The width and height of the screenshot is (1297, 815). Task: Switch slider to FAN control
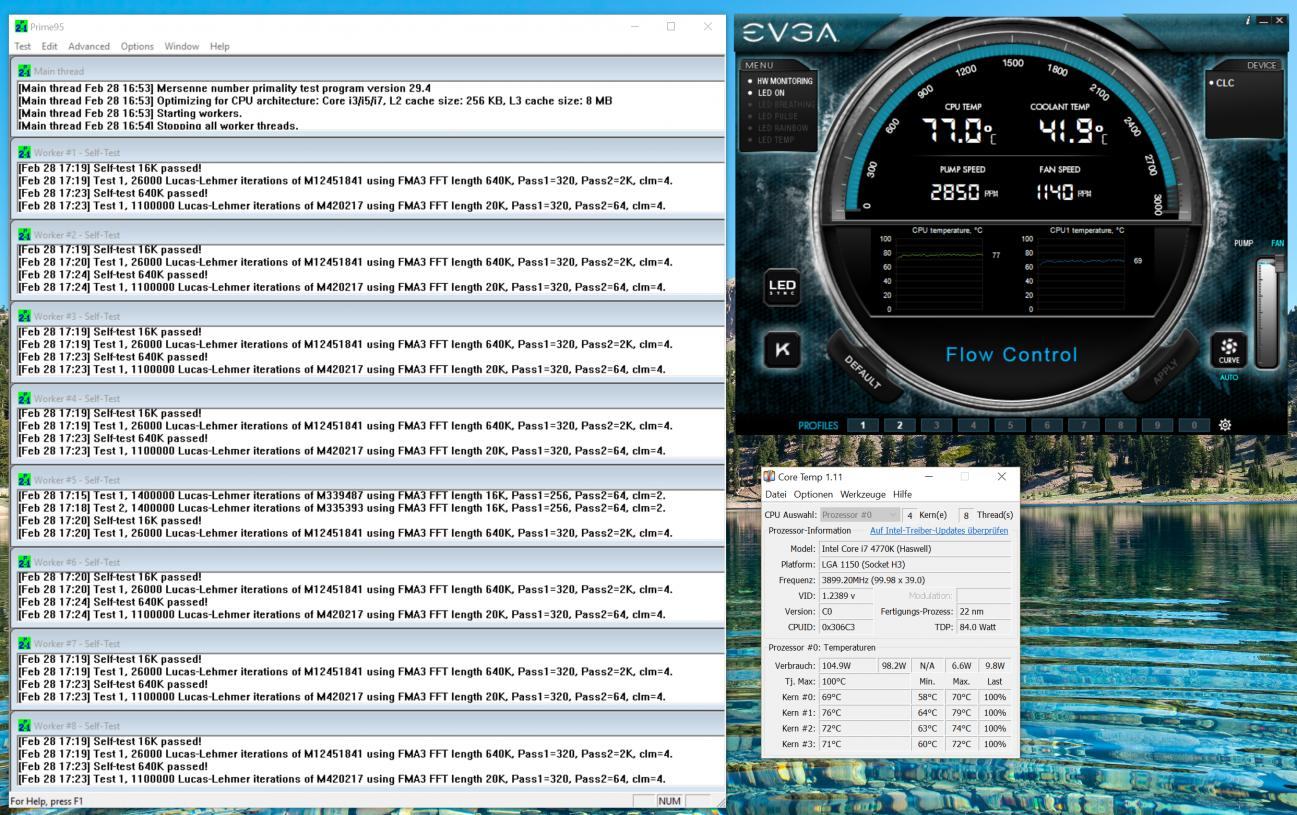(x=1277, y=243)
